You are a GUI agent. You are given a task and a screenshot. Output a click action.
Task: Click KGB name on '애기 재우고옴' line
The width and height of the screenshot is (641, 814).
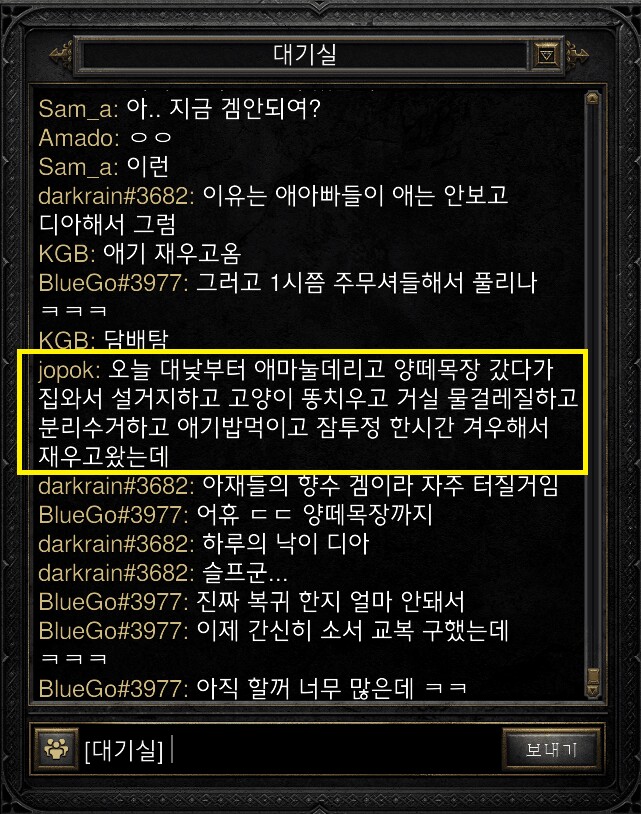[x=67, y=254]
